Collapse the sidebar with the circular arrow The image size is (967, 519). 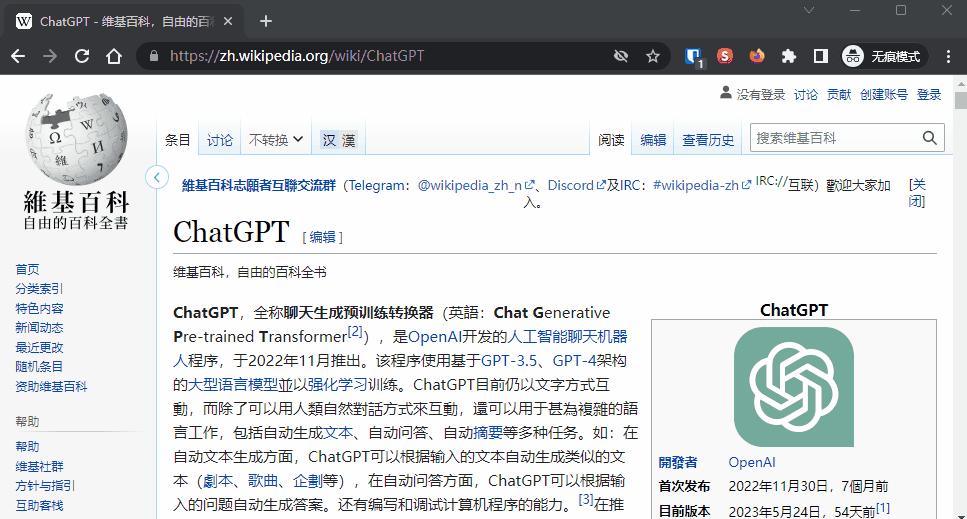click(157, 178)
